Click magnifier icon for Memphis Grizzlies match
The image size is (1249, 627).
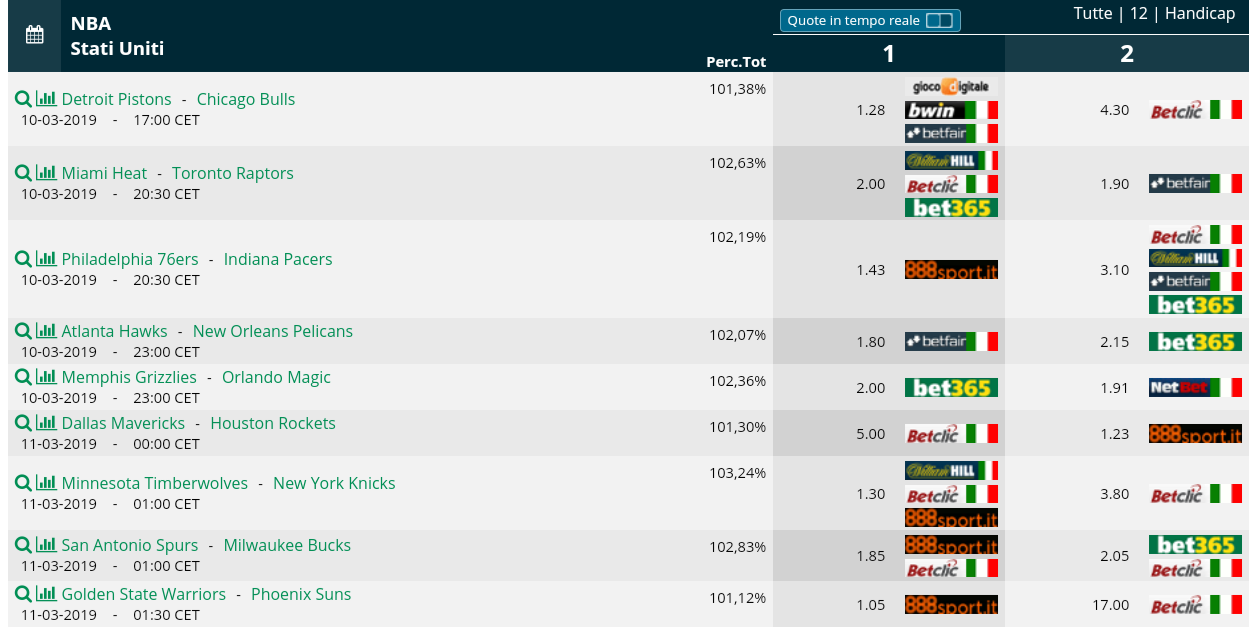pos(23,377)
